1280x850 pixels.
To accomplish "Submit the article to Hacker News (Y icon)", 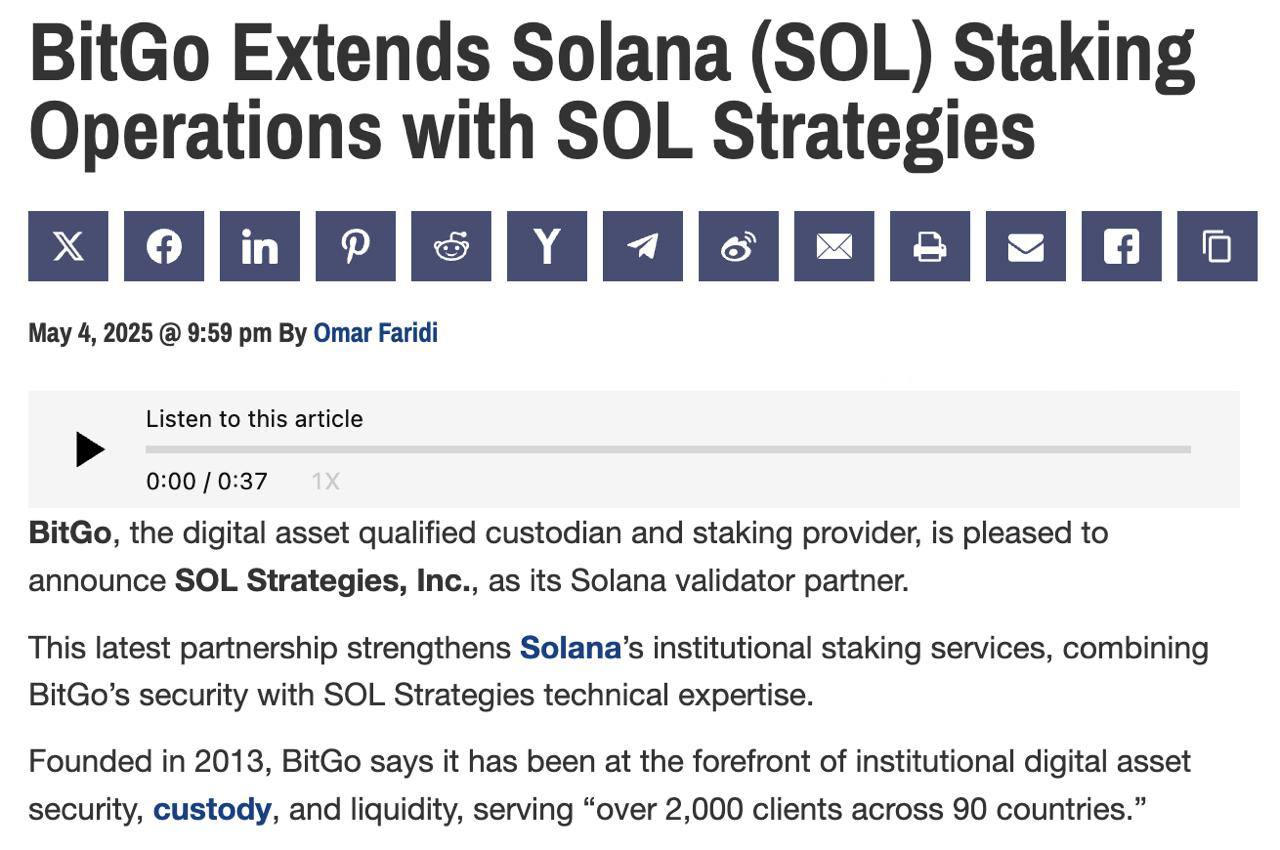I will (547, 246).
